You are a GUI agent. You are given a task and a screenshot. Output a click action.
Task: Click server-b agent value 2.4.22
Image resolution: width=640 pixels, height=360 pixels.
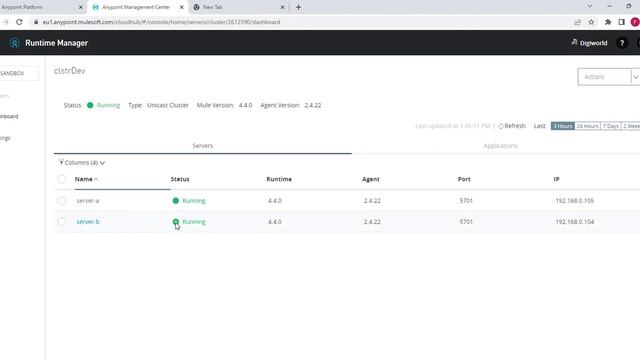372,222
